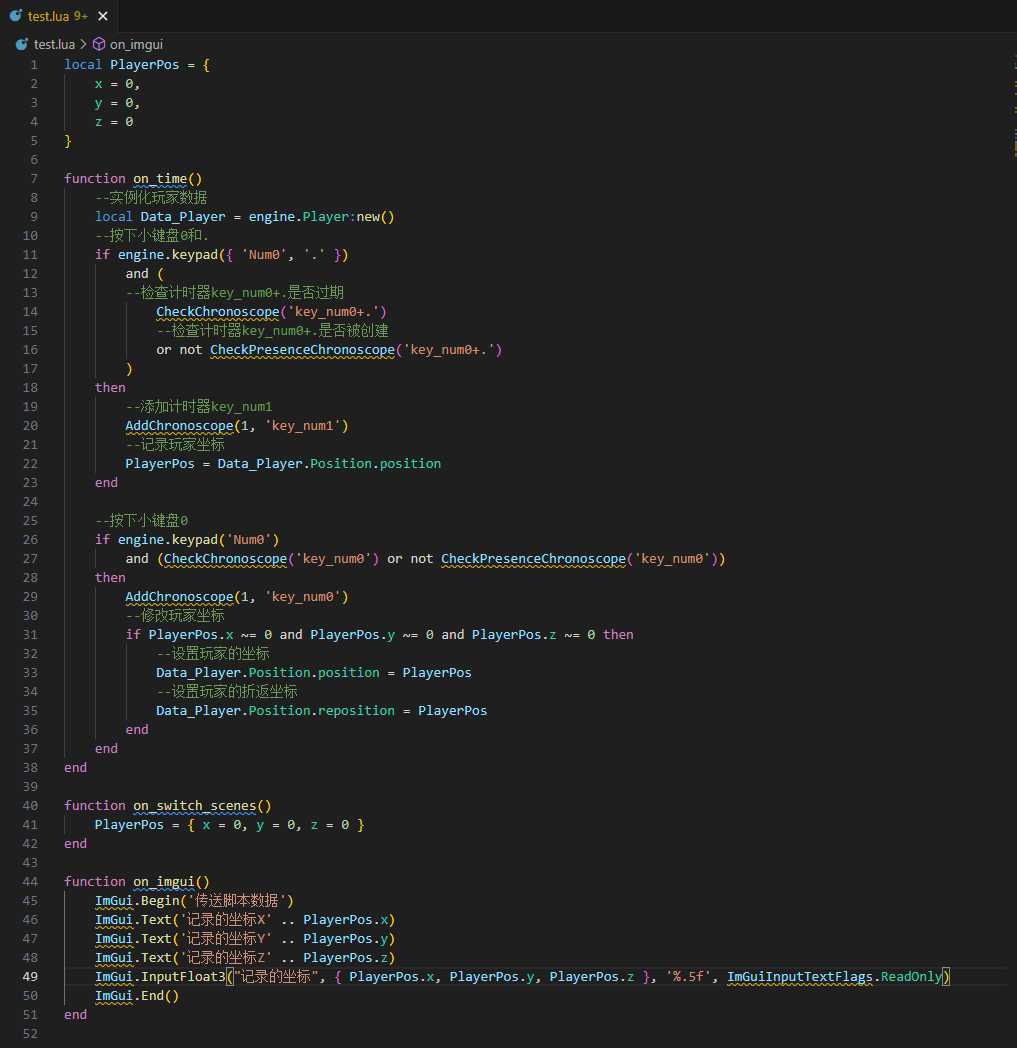Image resolution: width=1017 pixels, height=1048 pixels.
Task: Click the cube symbol icon beside on_imgui breadcrumb
Action: (x=99, y=44)
